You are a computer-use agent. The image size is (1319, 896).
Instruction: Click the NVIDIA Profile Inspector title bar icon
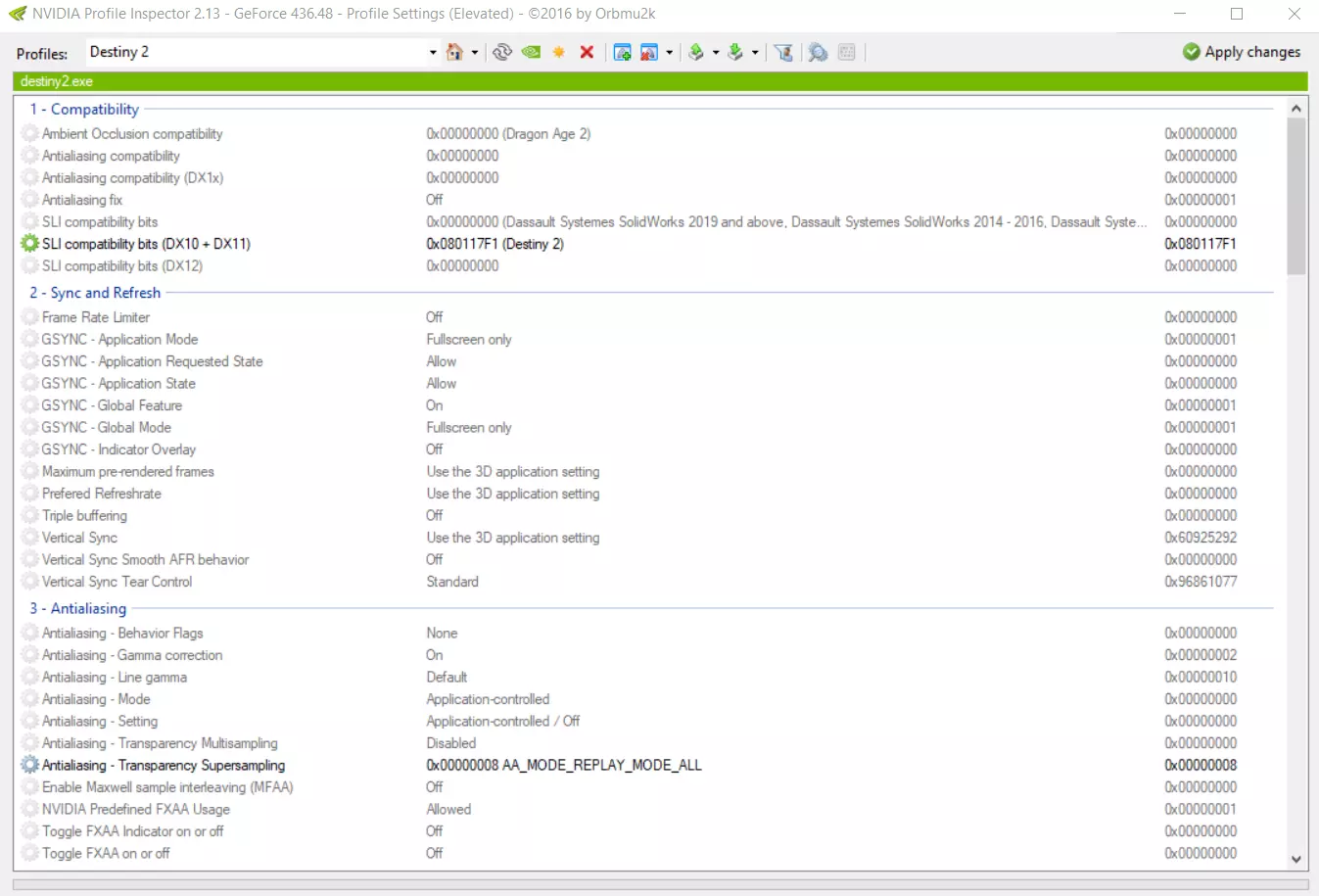click(x=18, y=14)
